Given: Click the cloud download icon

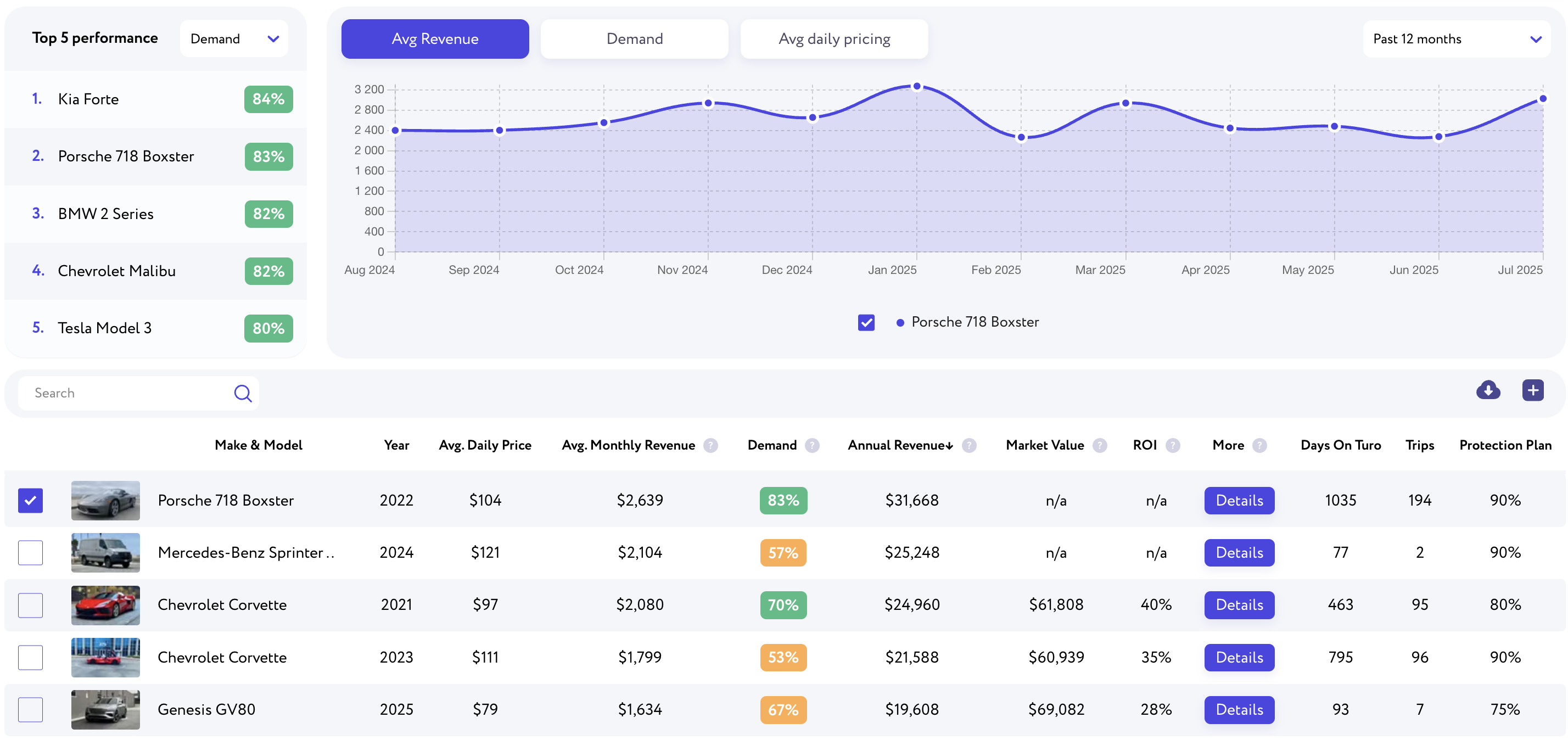Looking at the screenshot, I should pyautogui.click(x=1488, y=390).
